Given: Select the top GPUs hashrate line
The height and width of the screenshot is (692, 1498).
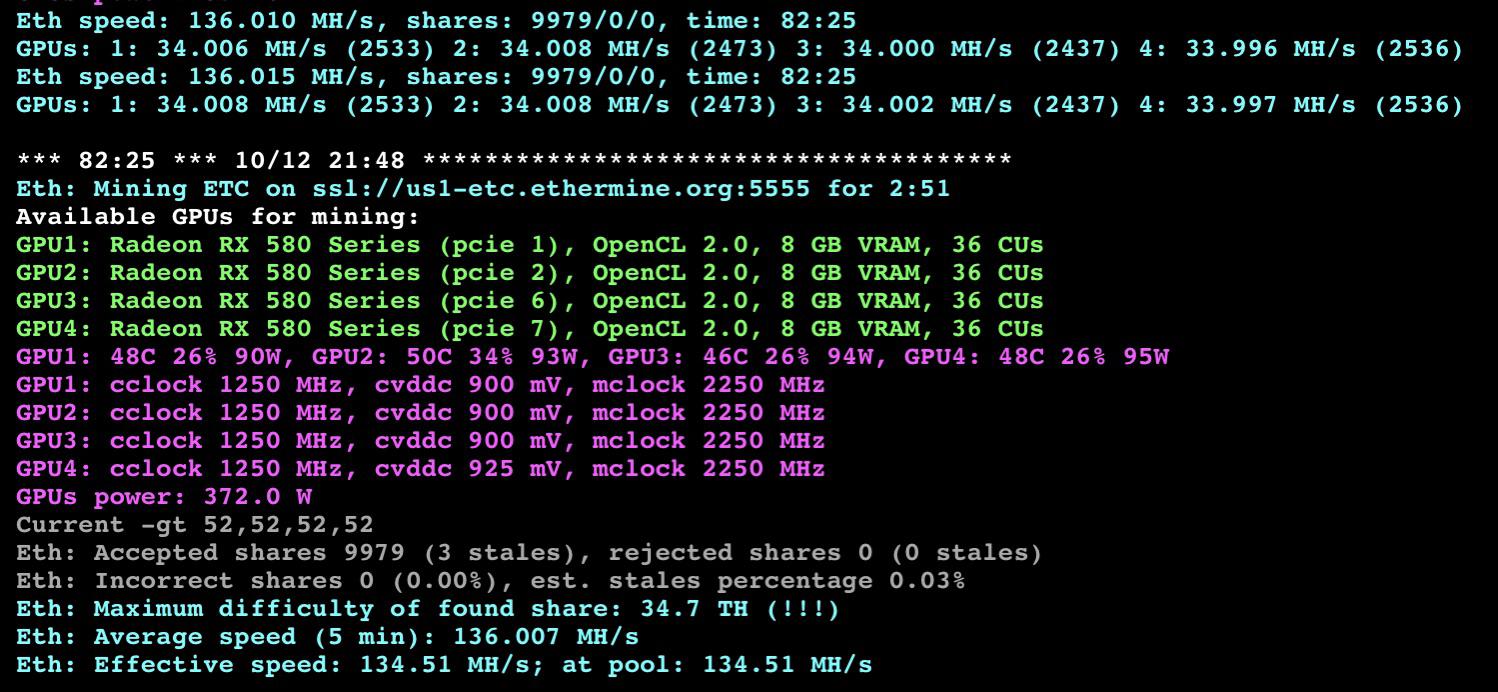Looking at the screenshot, I should [740, 48].
